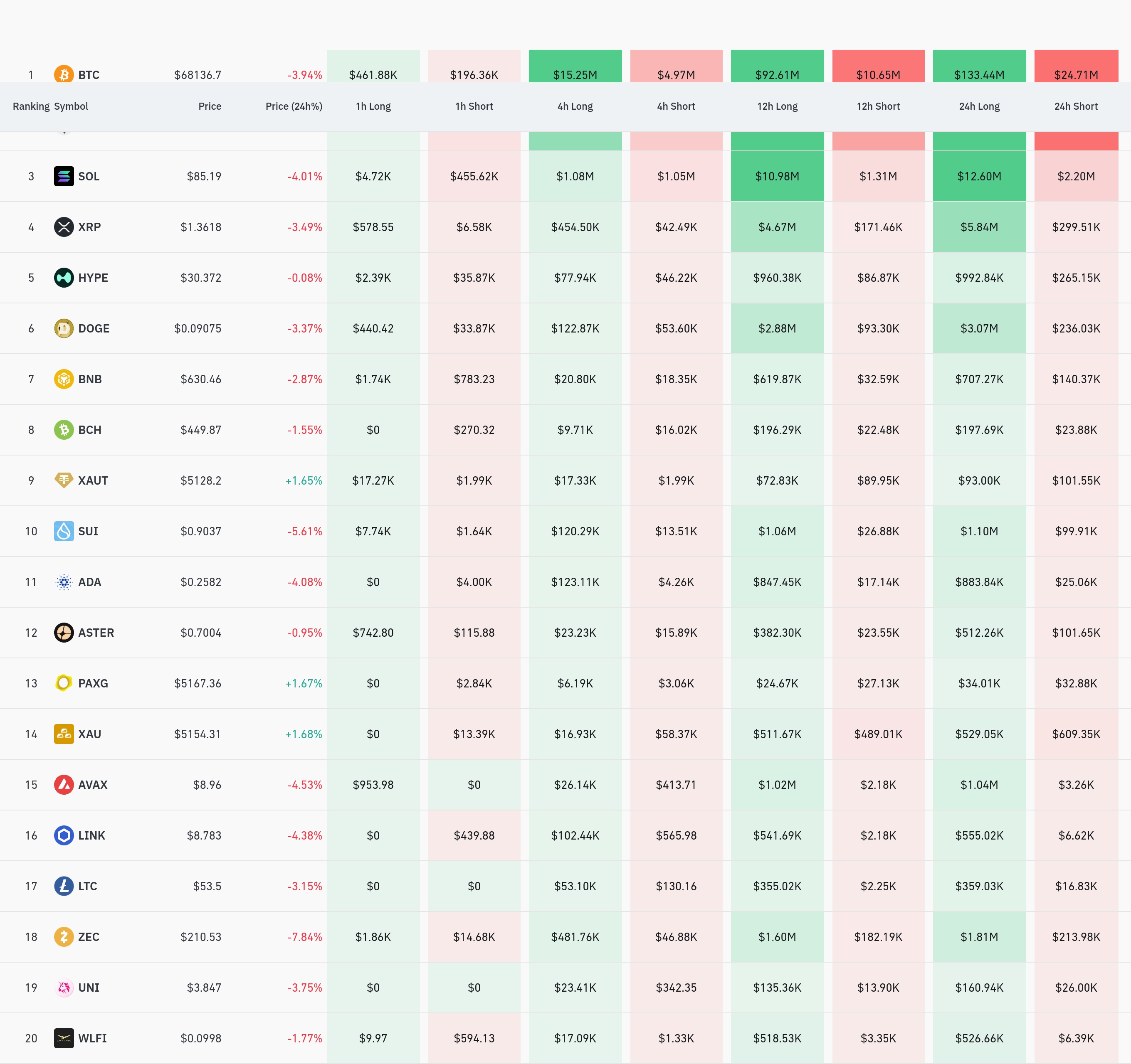Open the PAXG symbol link
1131x1064 pixels.
pos(93,683)
